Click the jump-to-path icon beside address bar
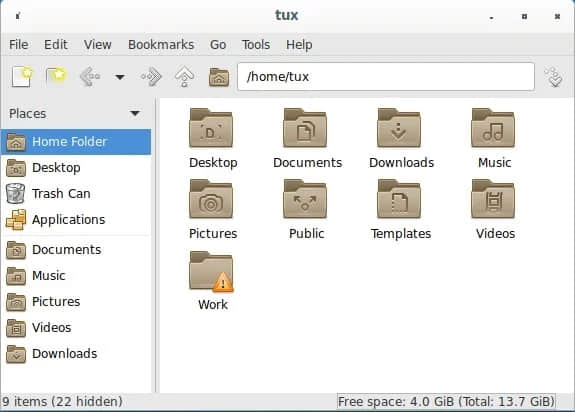This screenshot has height=412, width=575. pyautogui.click(x=554, y=77)
